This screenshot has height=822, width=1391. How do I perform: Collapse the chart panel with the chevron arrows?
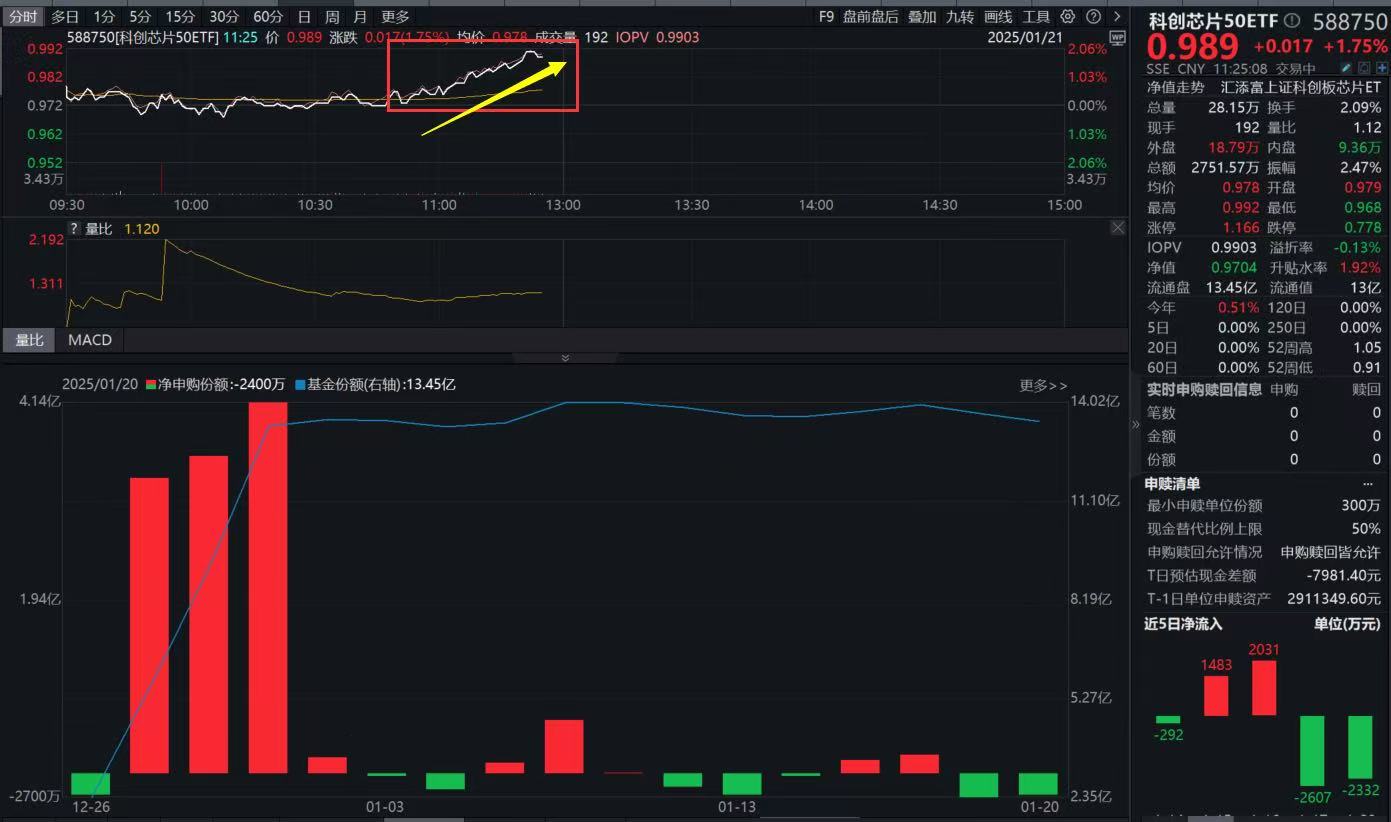point(565,357)
